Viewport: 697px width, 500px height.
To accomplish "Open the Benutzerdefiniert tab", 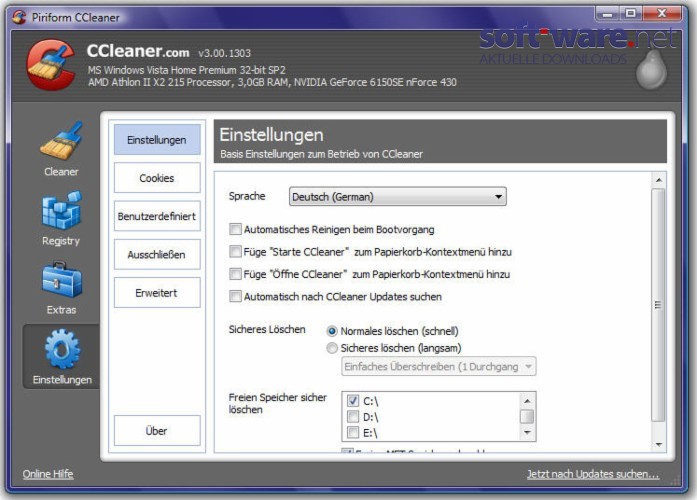I will tap(157, 216).
